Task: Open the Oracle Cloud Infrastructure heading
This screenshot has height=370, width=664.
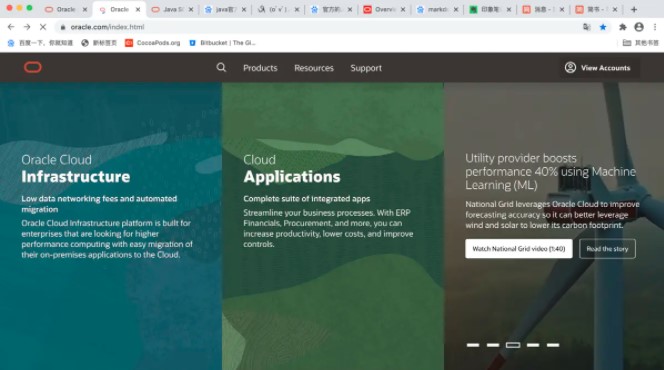Action: tap(75, 169)
